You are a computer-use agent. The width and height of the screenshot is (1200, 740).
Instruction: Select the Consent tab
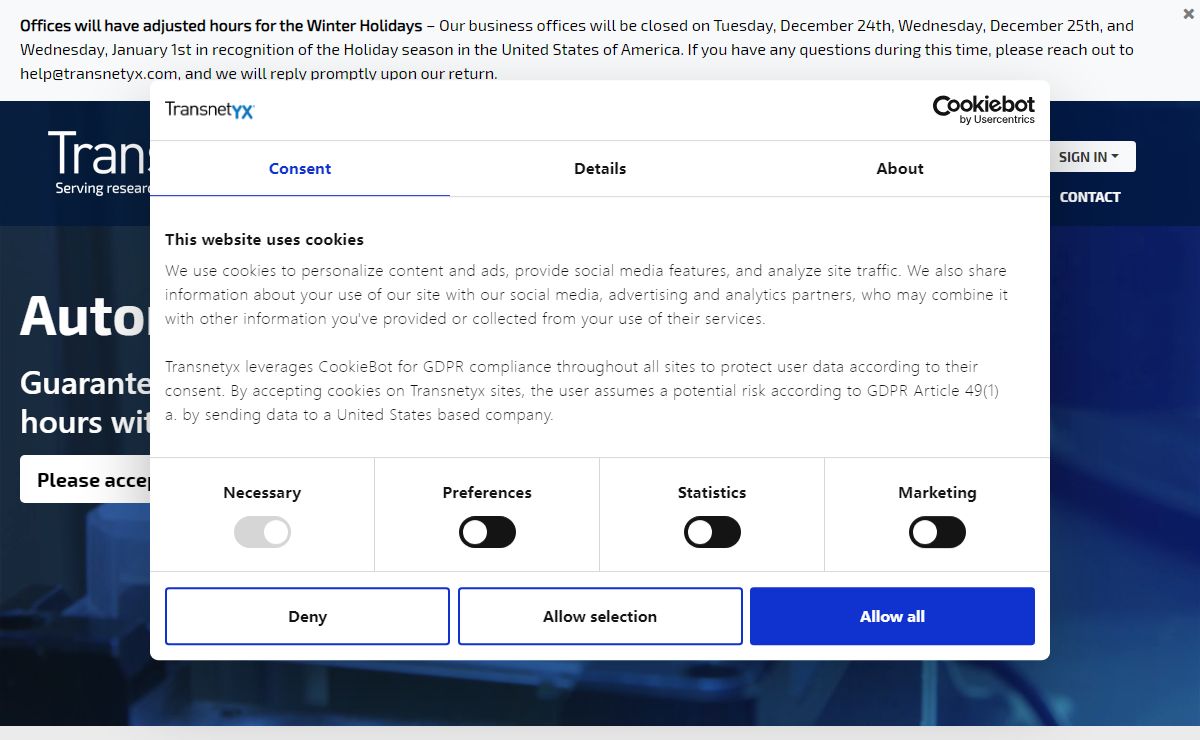pyautogui.click(x=300, y=169)
